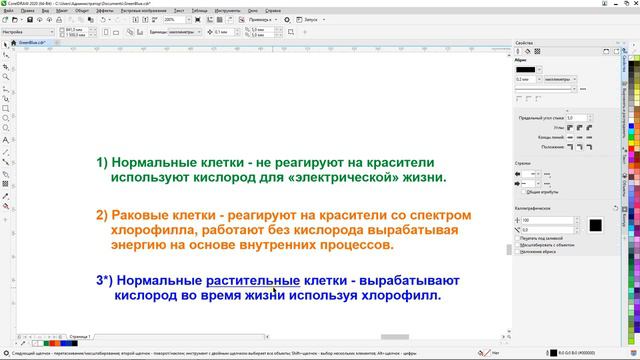Select the Polygon tool
Viewport: 640px width, 360px height.
coord(5,128)
